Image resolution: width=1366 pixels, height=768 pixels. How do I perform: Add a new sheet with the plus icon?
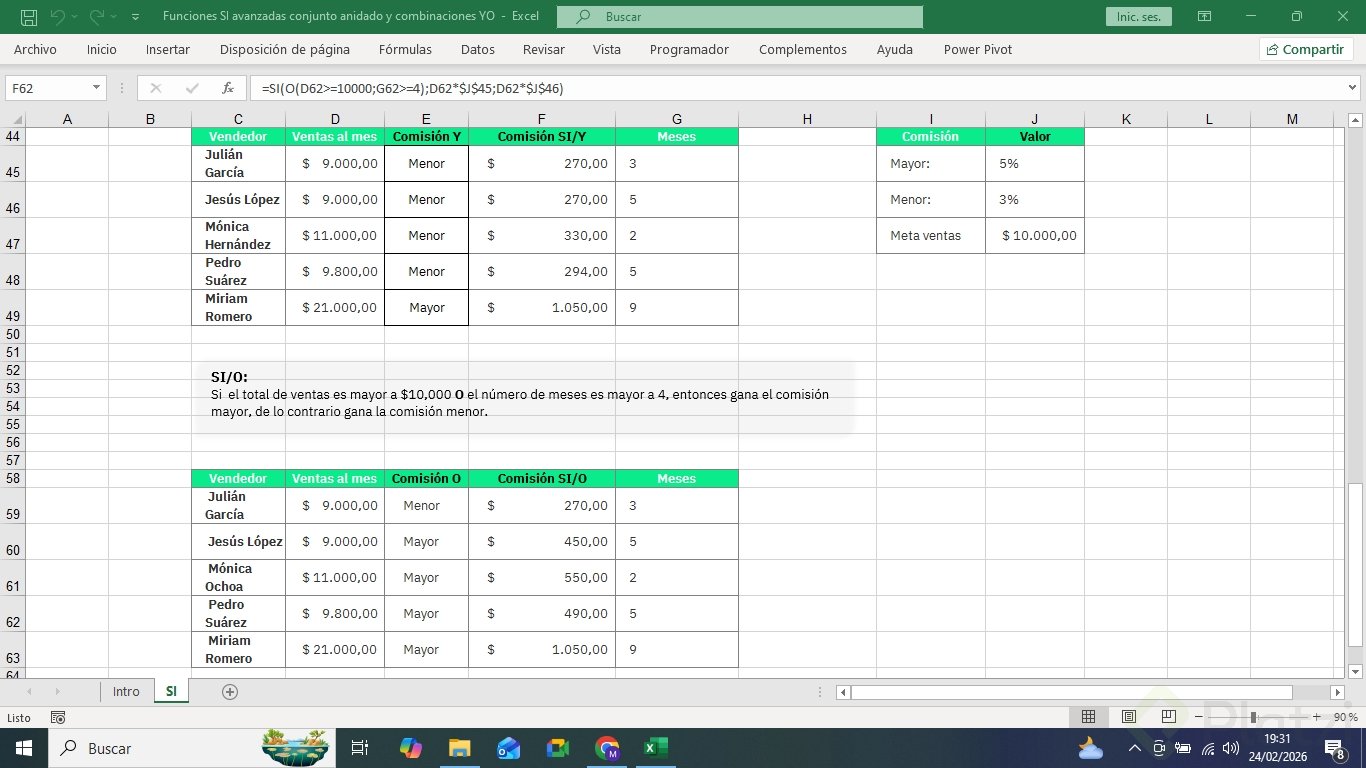(x=230, y=692)
